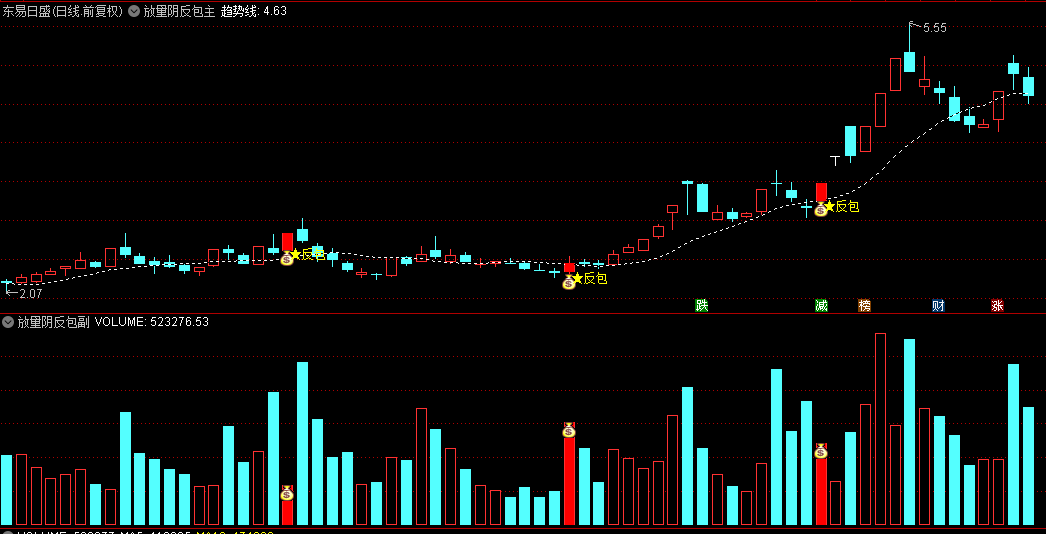Click the money bag on the tallest solid red volume bar
Image resolution: width=1046 pixels, height=534 pixels.
(x=569, y=430)
